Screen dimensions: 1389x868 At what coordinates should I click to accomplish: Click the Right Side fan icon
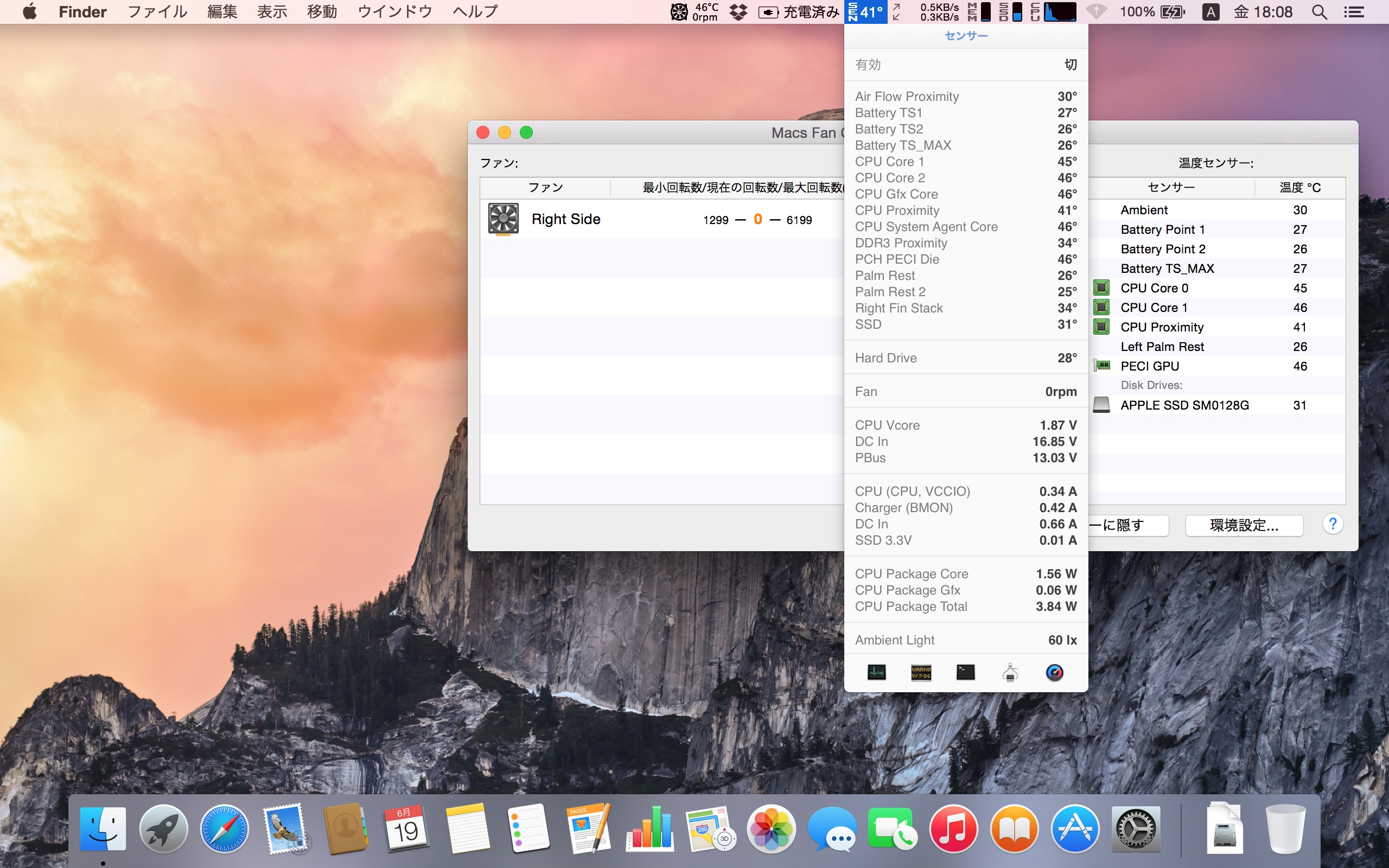click(503, 219)
